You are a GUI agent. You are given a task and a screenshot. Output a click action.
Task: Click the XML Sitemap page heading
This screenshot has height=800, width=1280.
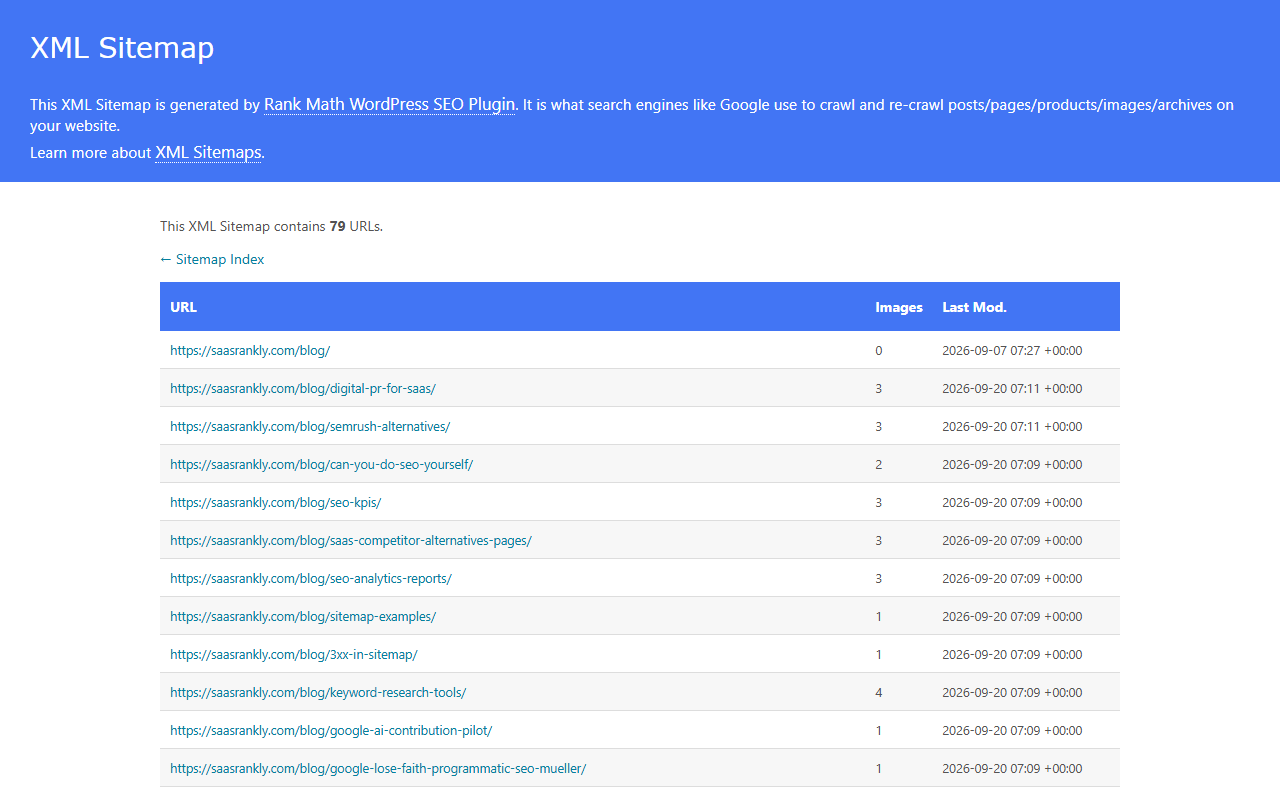pos(122,47)
